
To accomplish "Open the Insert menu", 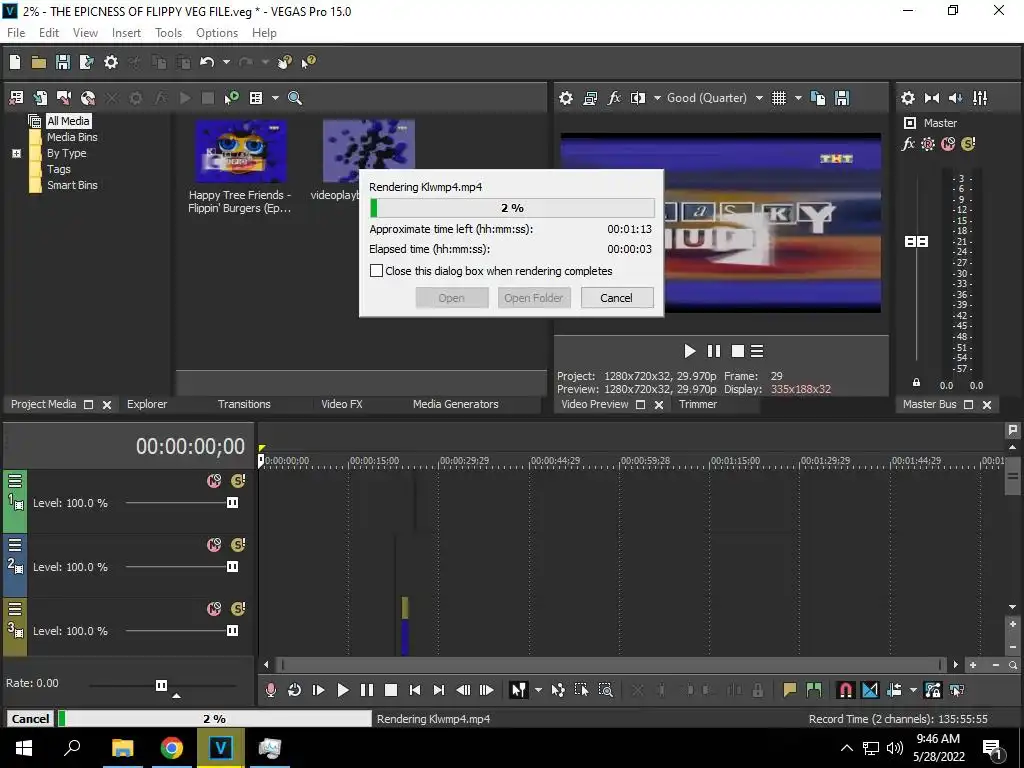I will (x=126, y=33).
